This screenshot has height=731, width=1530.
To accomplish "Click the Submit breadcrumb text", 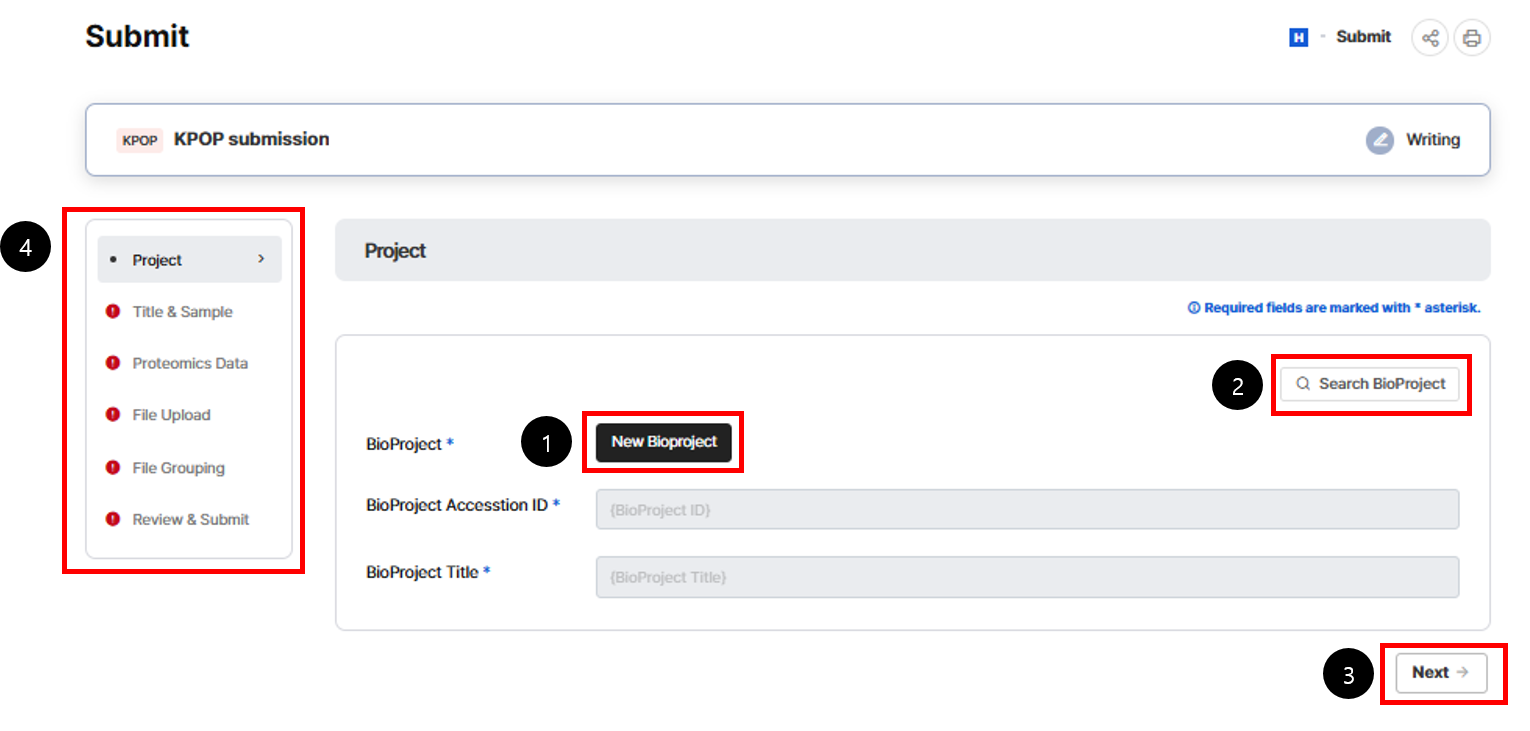I will click(x=1363, y=37).
